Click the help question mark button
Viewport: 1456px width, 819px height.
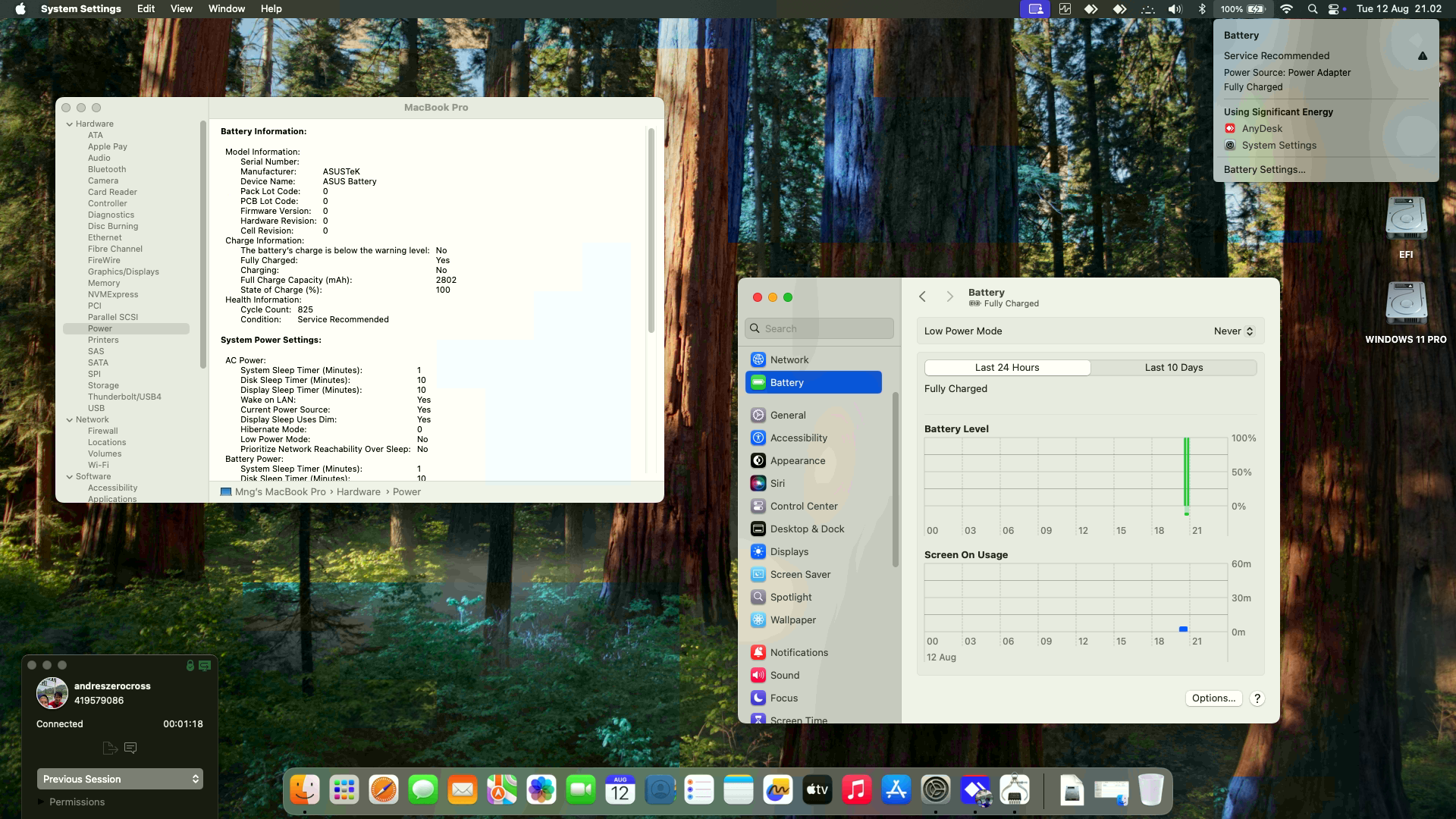tap(1257, 698)
